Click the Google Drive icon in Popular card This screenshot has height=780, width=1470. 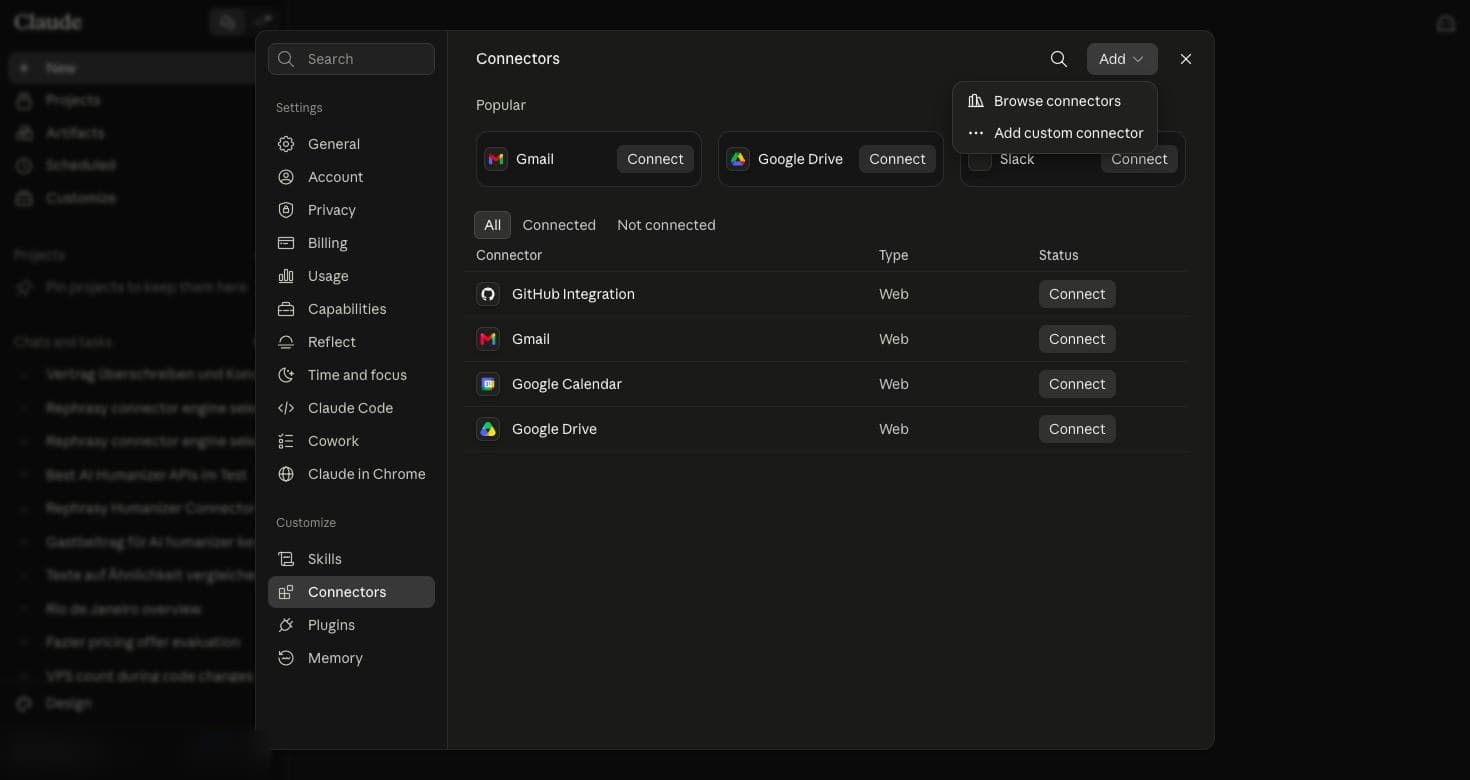coord(738,159)
